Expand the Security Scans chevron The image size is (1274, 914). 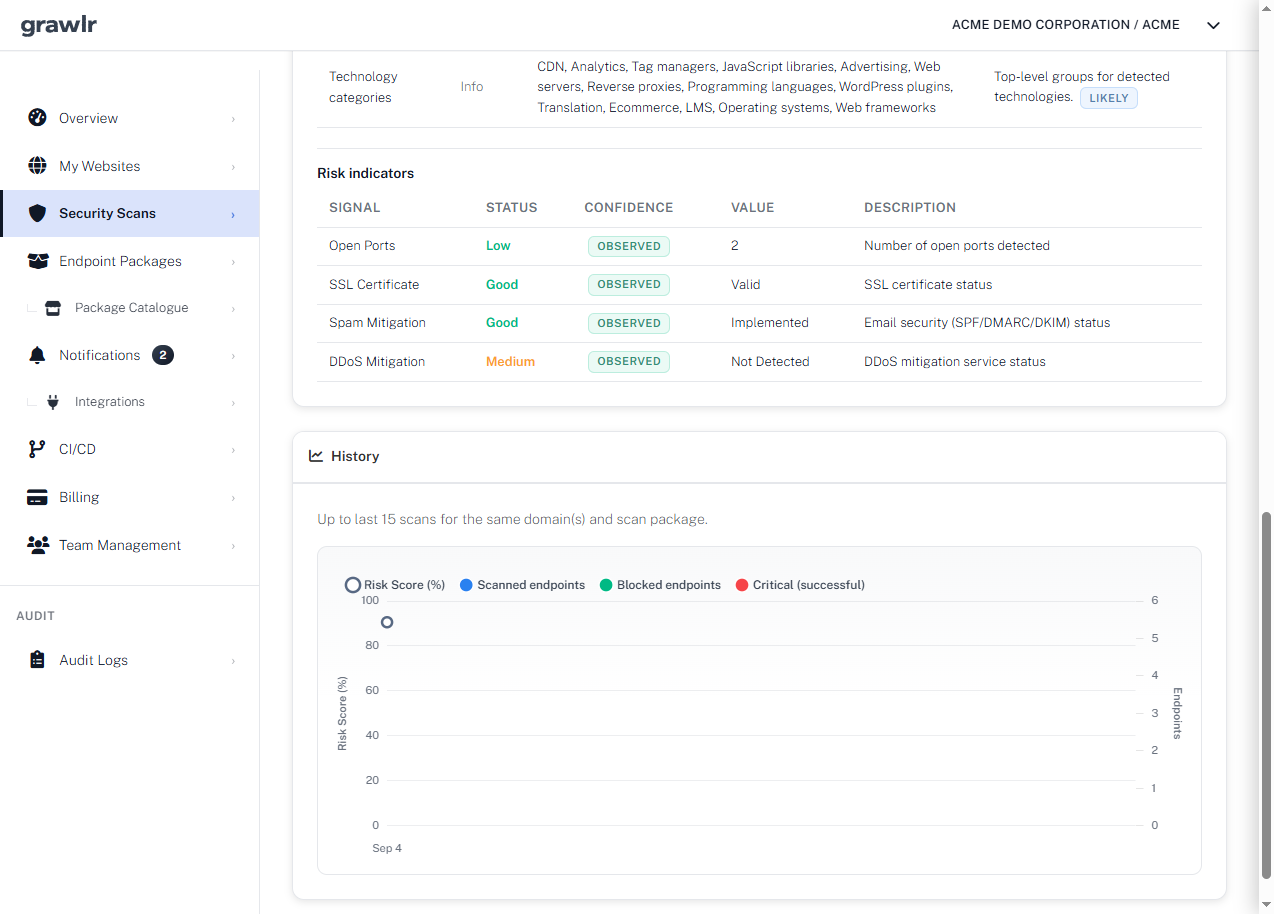pyautogui.click(x=233, y=214)
